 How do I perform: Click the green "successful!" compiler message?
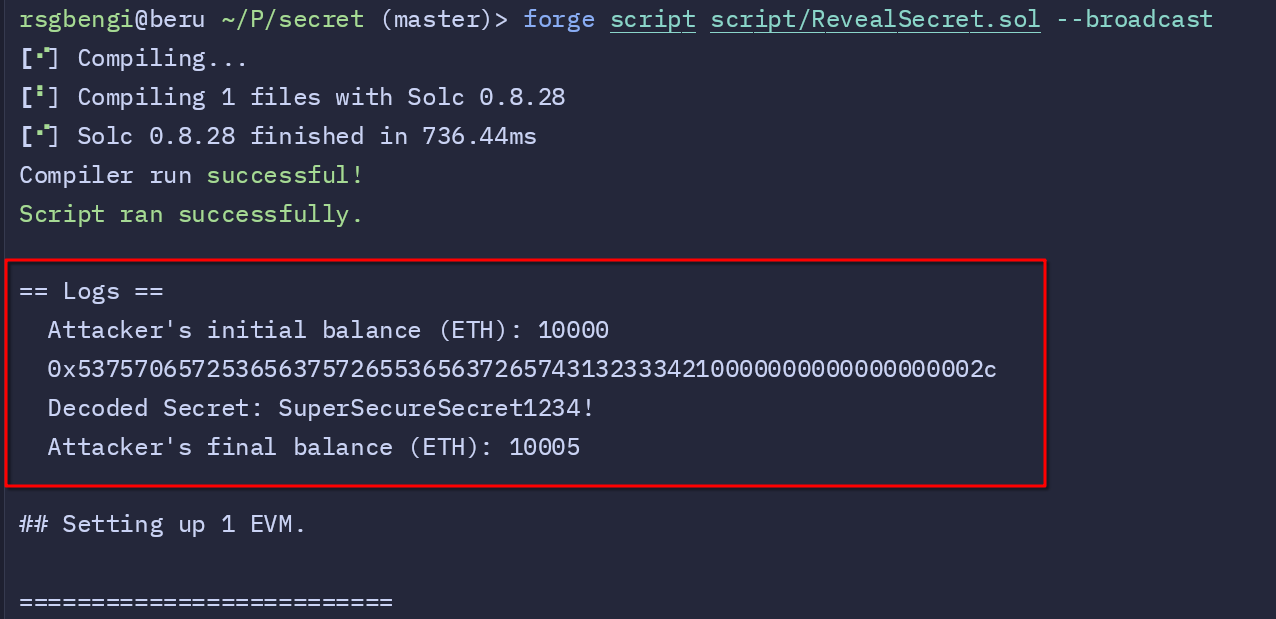285,175
